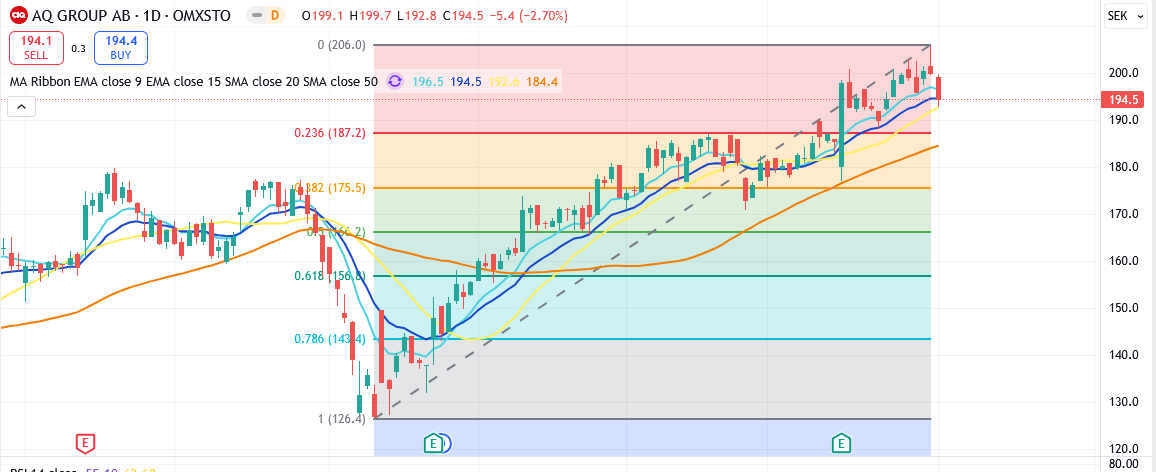Screen dimensions: 1156x472
Task: Collapse the indicator legend with chevron
Action: tap(21, 108)
